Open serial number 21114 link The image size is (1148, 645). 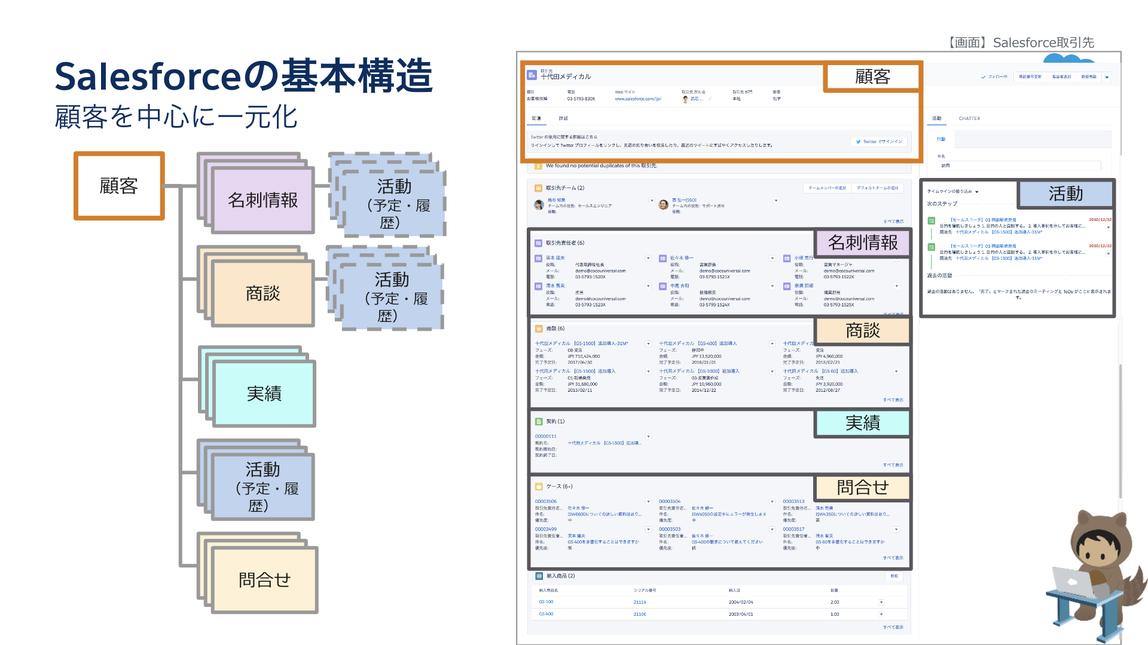tap(640, 603)
